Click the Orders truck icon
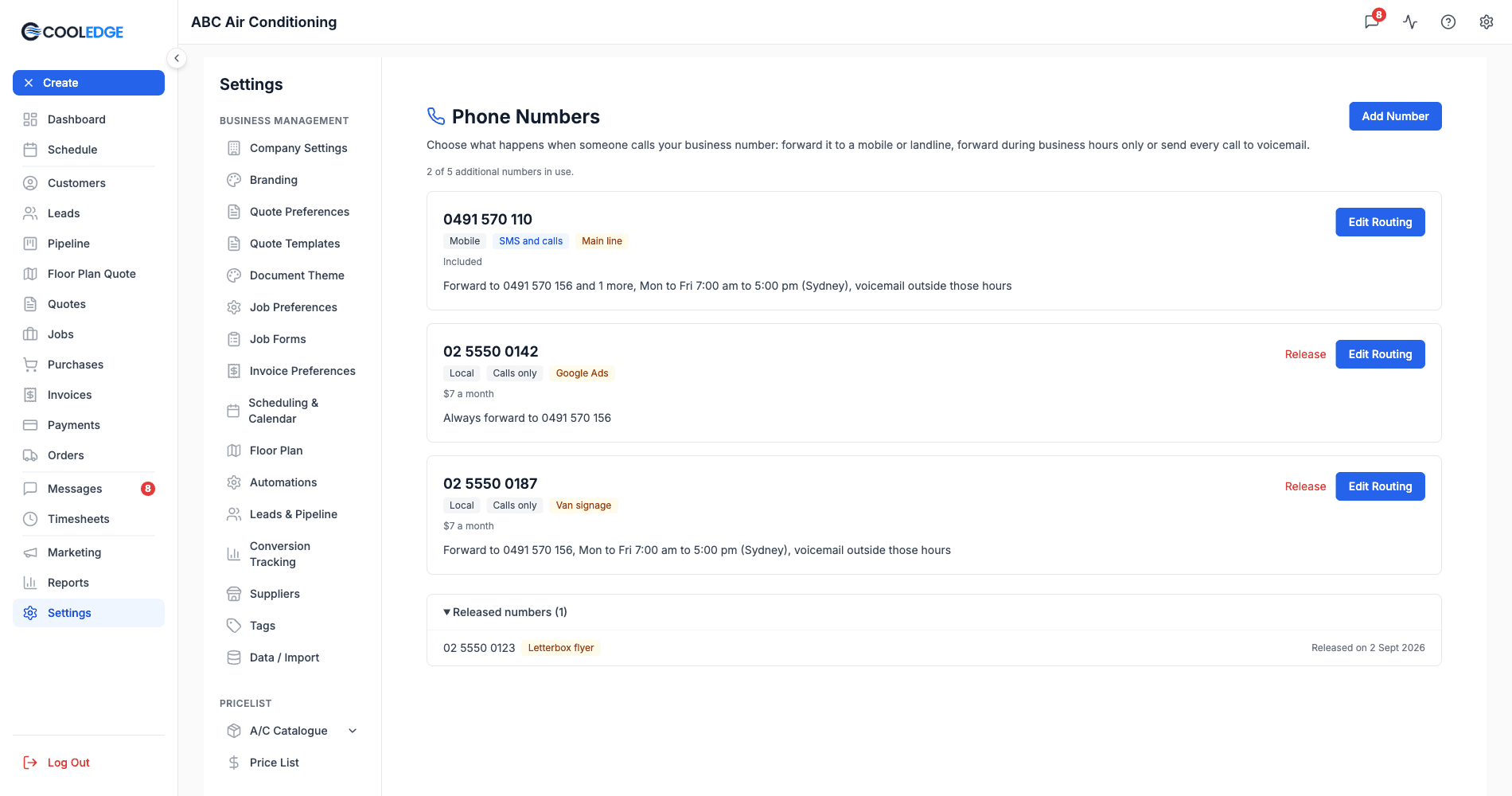This screenshot has height=796, width=1512. [30, 455]
